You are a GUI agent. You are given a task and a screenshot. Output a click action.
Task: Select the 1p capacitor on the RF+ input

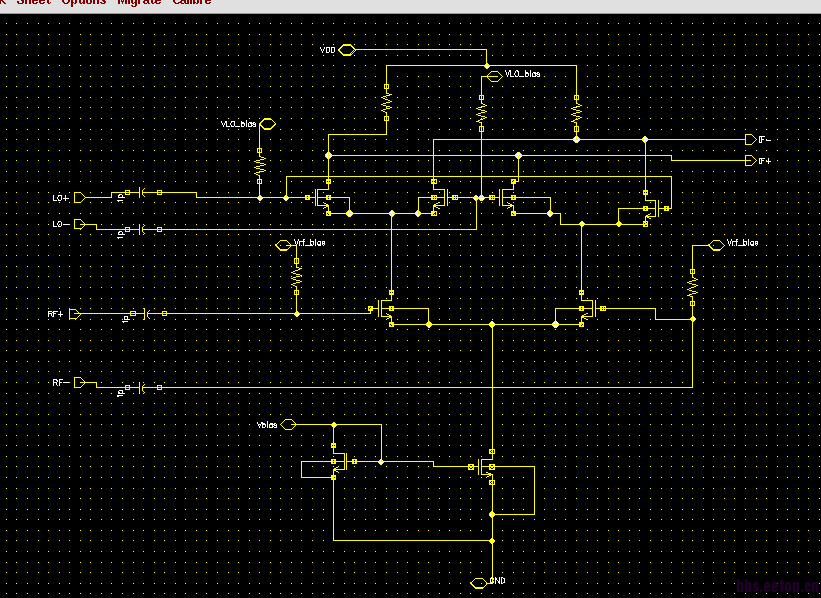tap(148, 314)
